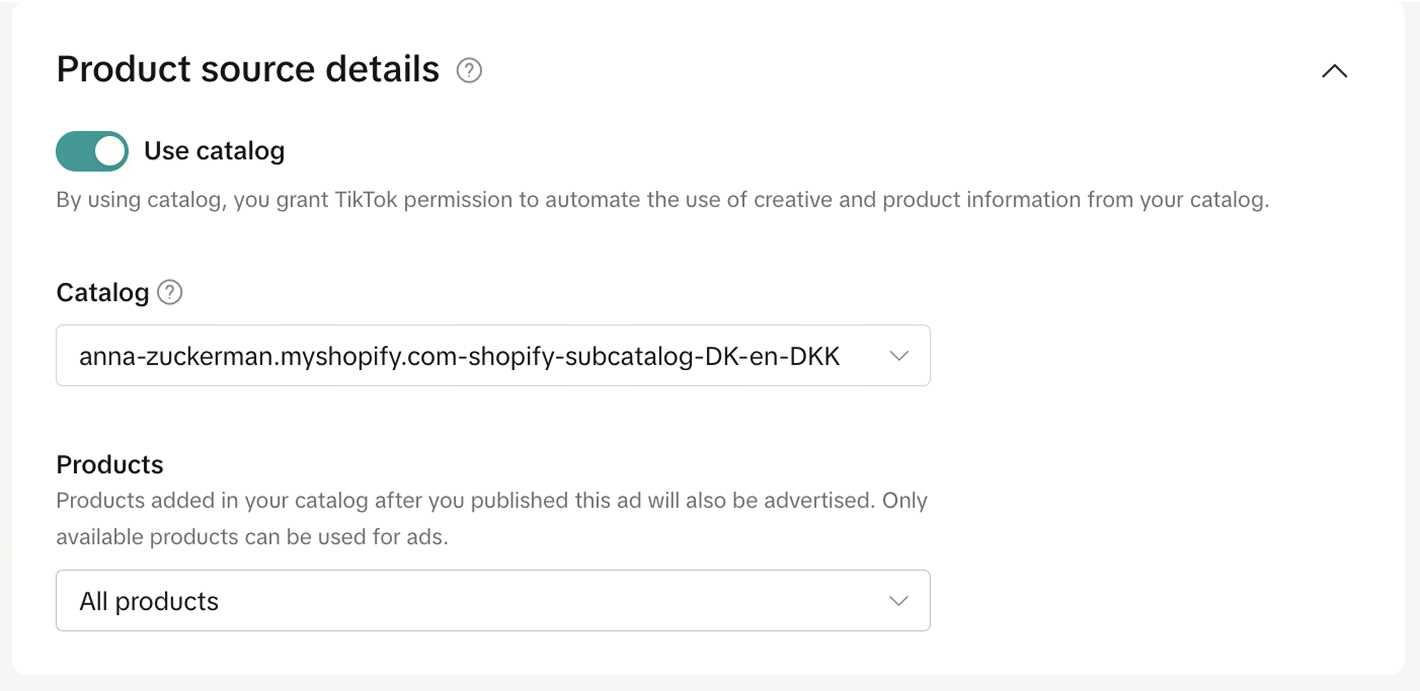Click "available products can be used for ads" line
Viewport: 1420px width, 691px height.
click(x=252, y=537)
